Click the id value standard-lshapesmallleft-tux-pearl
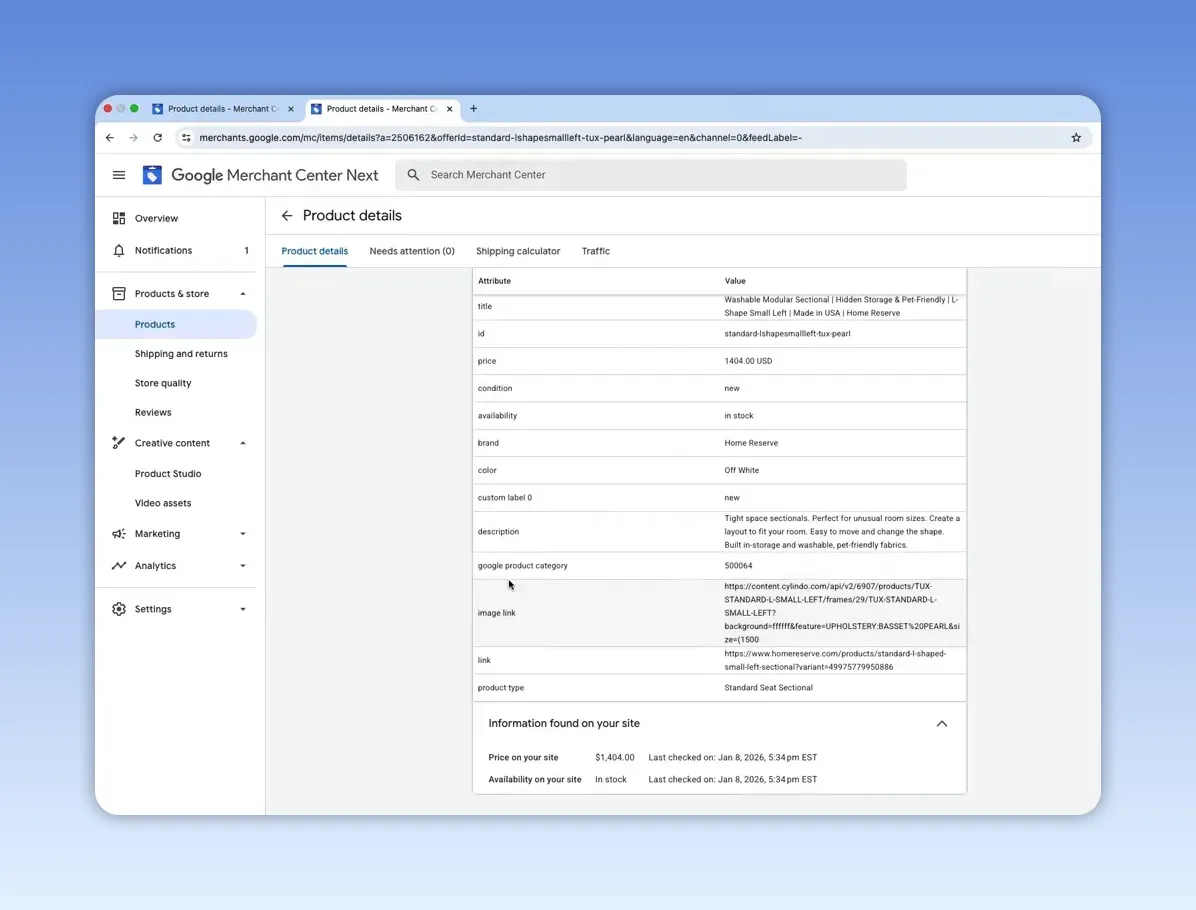1196x910 pixels. coord(787,333)
